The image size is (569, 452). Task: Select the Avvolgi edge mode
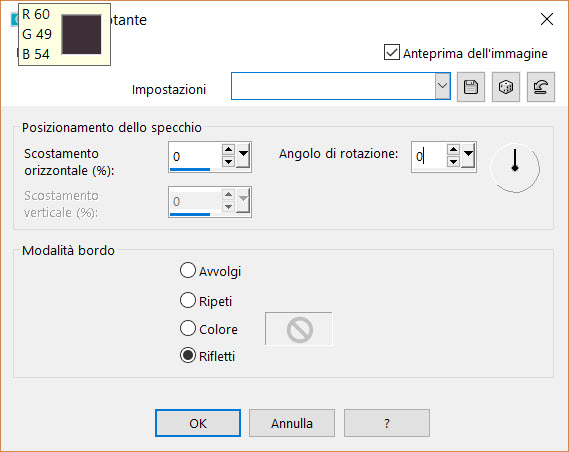pos(188,270)
